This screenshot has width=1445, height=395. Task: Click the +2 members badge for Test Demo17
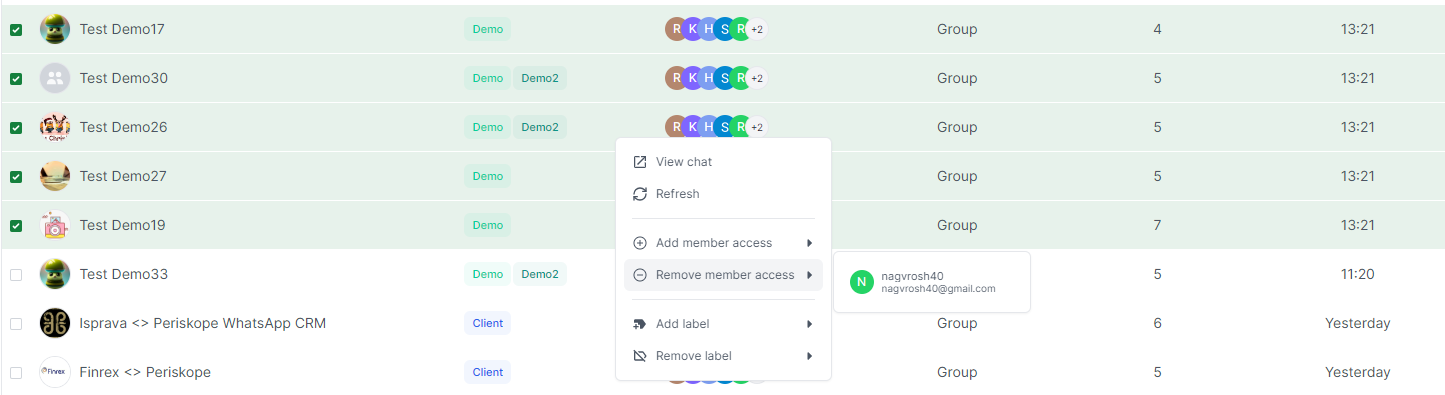(x=757, y=30)
